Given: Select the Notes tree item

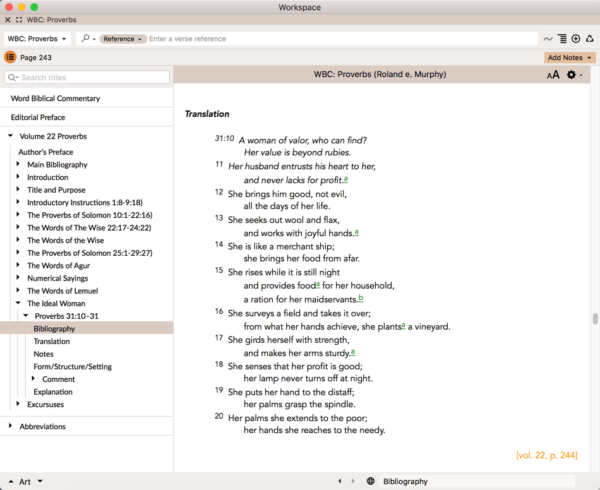Looking at the screenshot, I should [43, 354].
